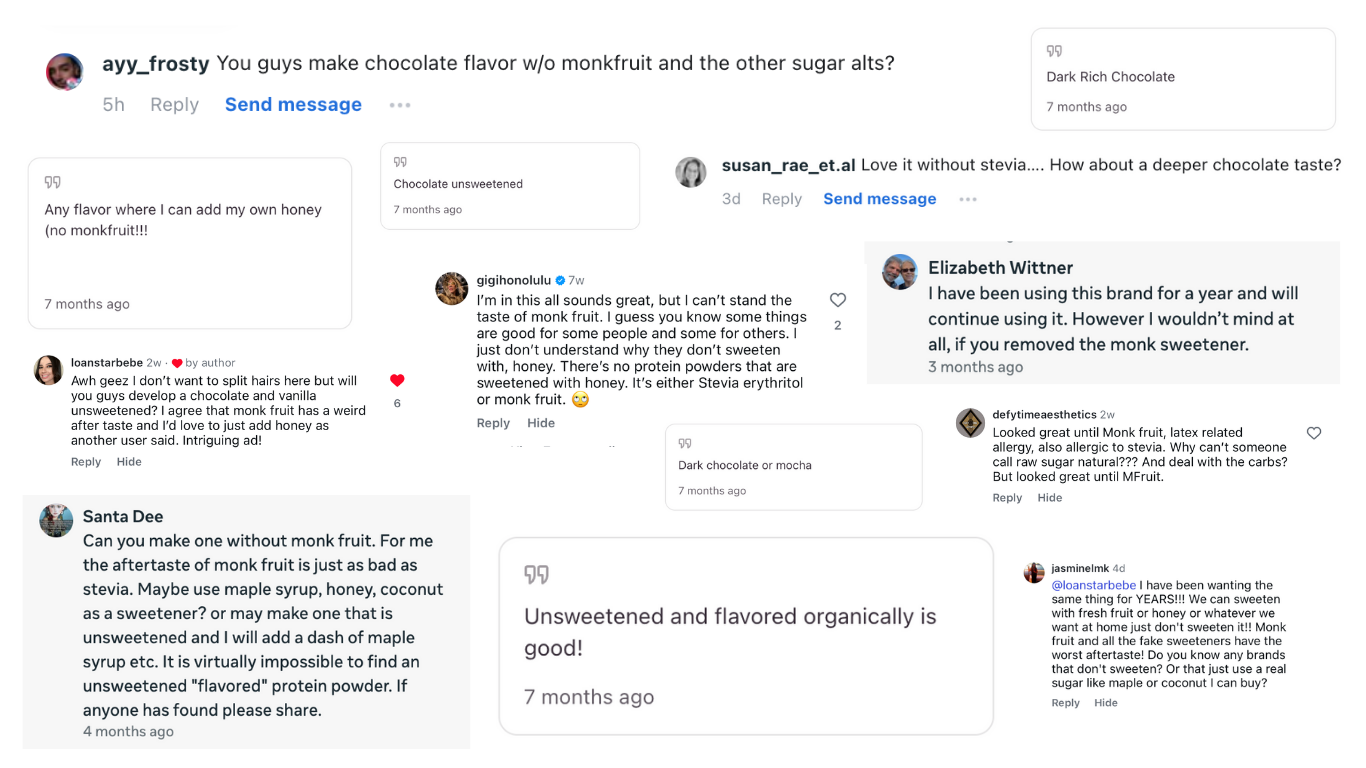Send message to susan_rae_et.al
1366x768 pixels.
pyautogui.click(x=879, y=199)
